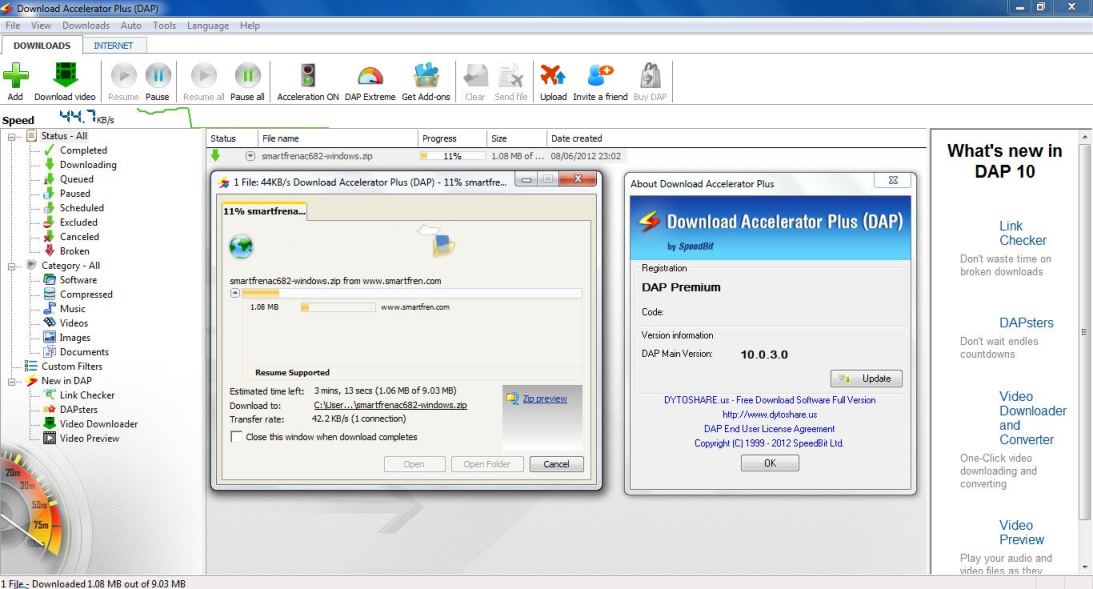Image resolution: width=1093 pixels, height=589 pixels.
Task: Collapse the Status - All tree node
Action: [12, 137]
